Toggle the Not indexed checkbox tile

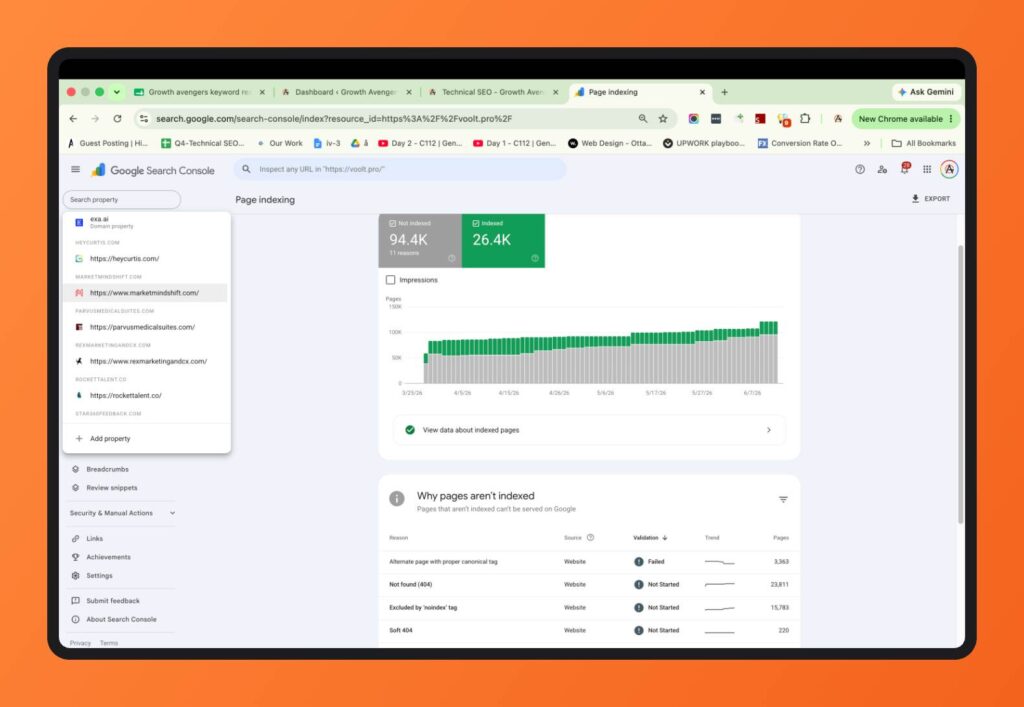coord(420,241)
